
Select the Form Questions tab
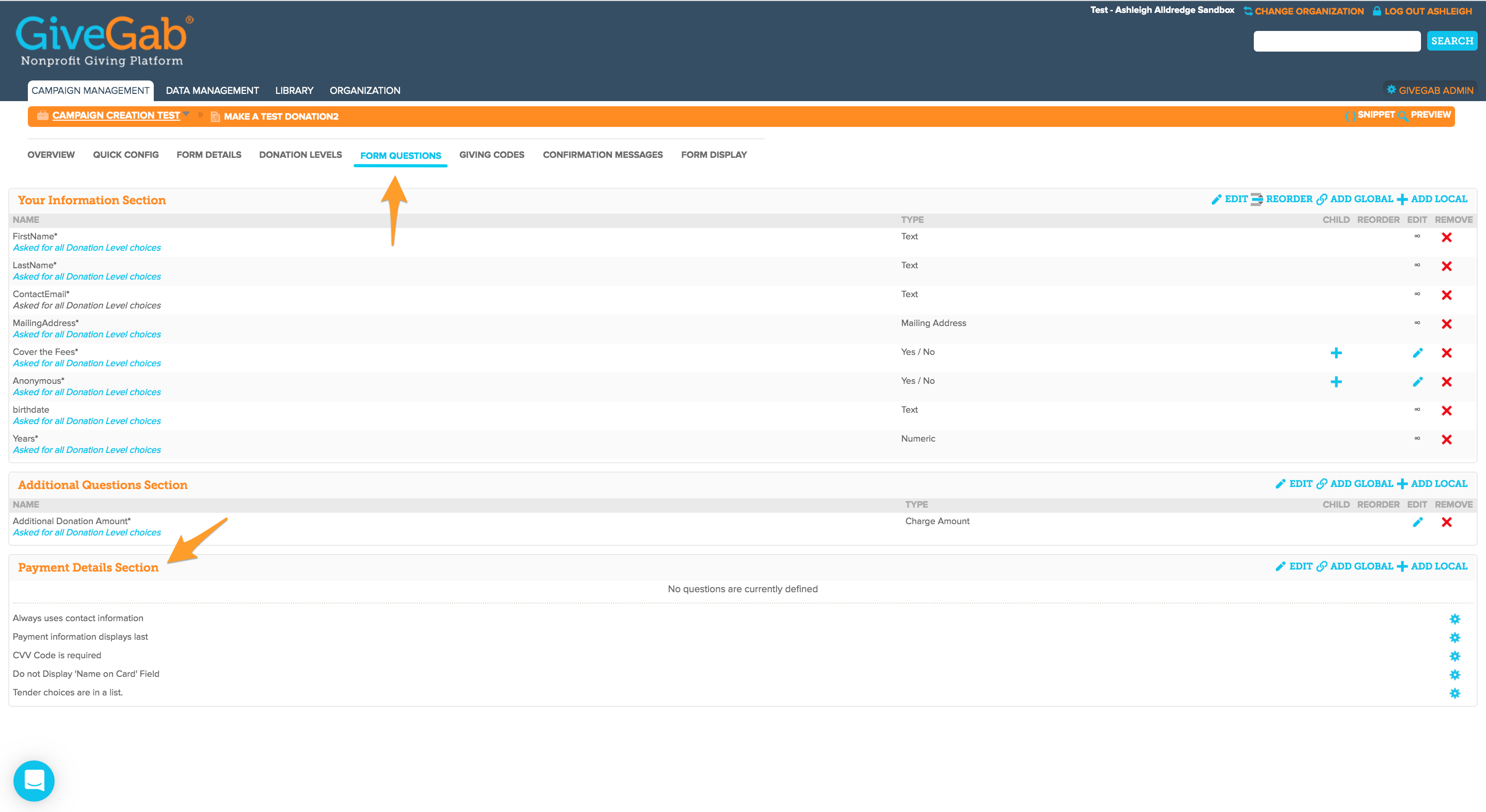[401, 156]
